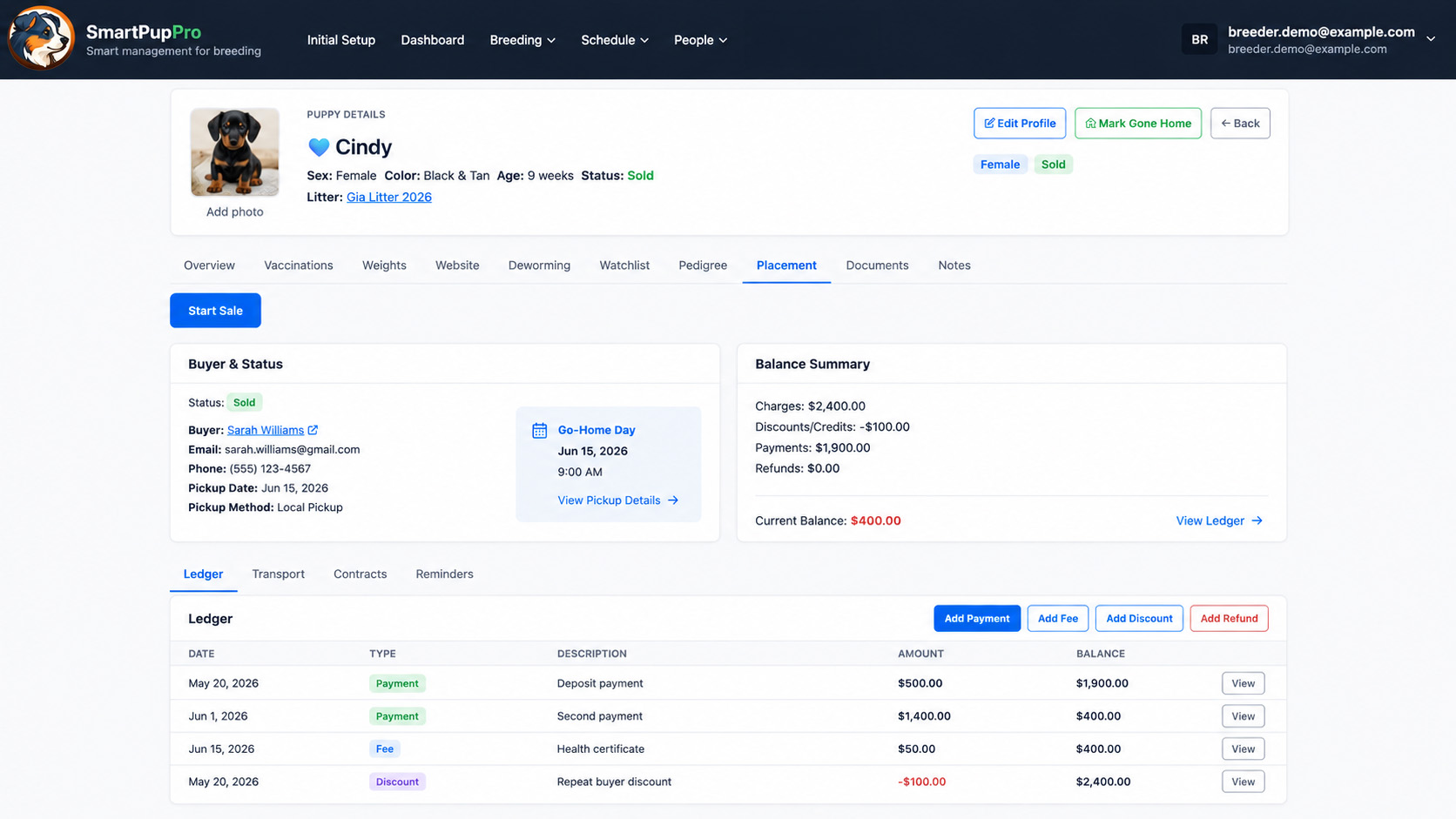Open buyer Sarah Williams link
This screenshot has height=819, width=1456.
point(266,430)
